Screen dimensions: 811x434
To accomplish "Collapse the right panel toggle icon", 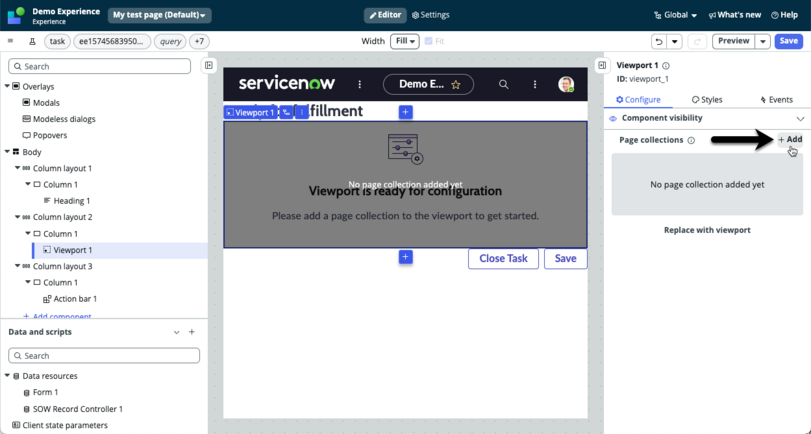I will coord(602,65).
